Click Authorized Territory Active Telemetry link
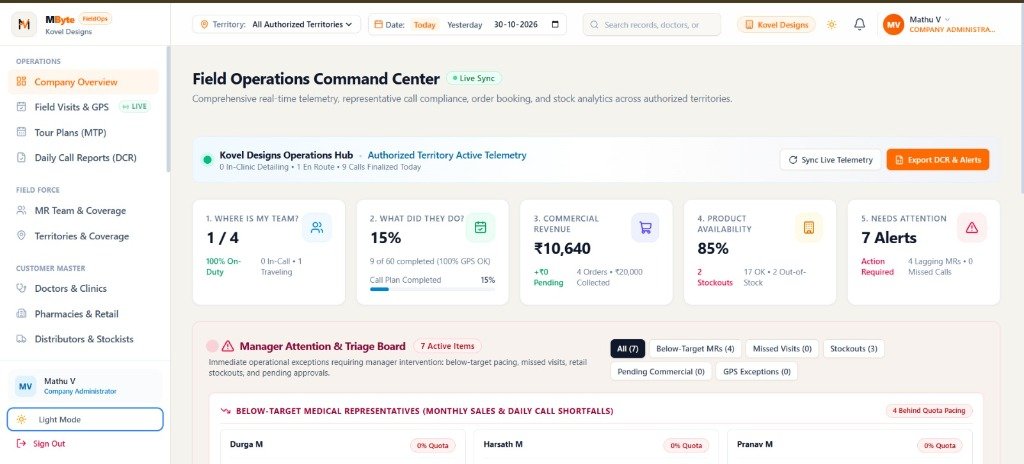The width and height of the screenshot is (1024, 464). 447,156
